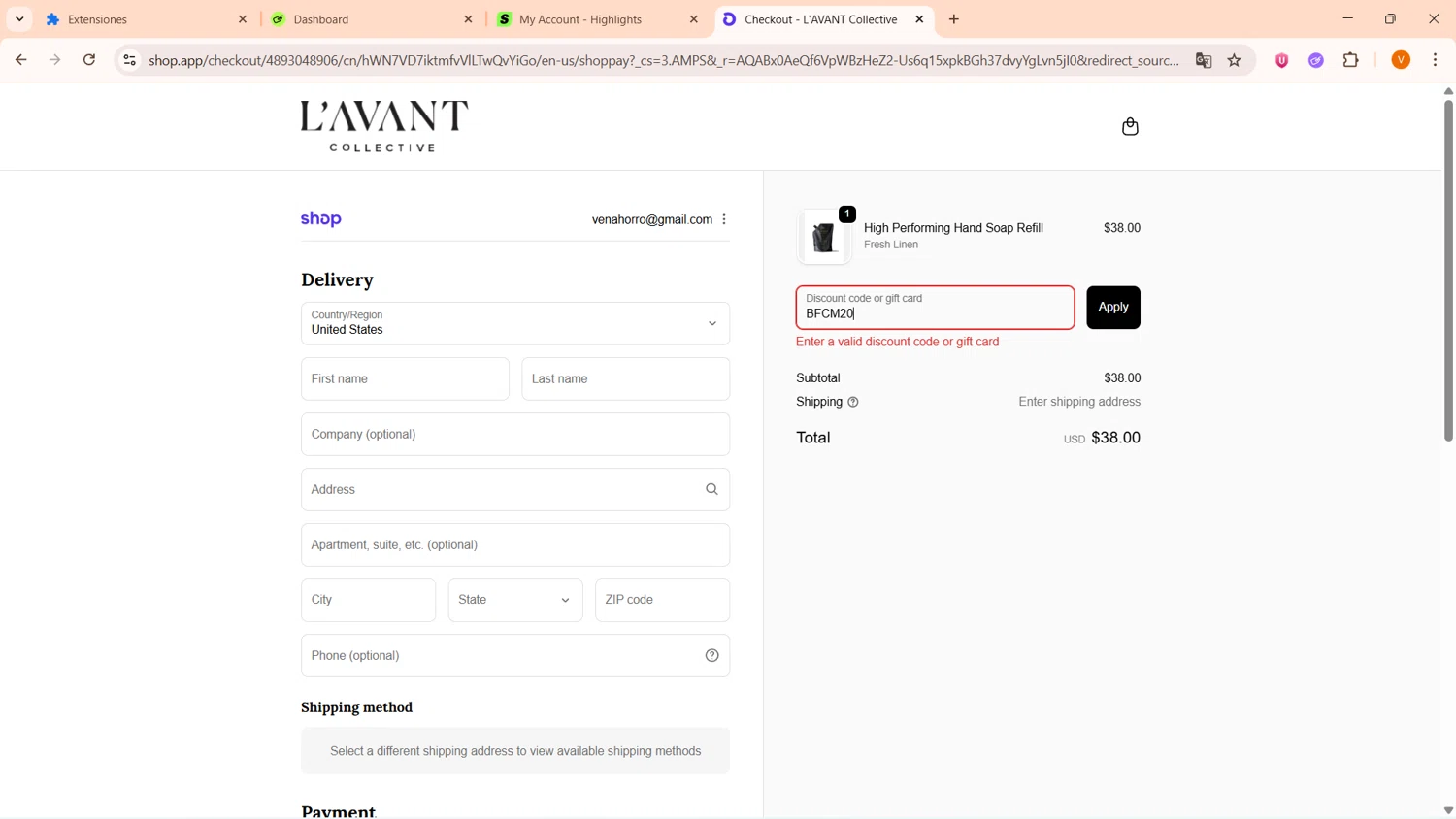Image resolution: width=1456 pixels, height=819 pixels.
Task: Click the Google Translate icon in address bar
Action: pos(1204,60)
